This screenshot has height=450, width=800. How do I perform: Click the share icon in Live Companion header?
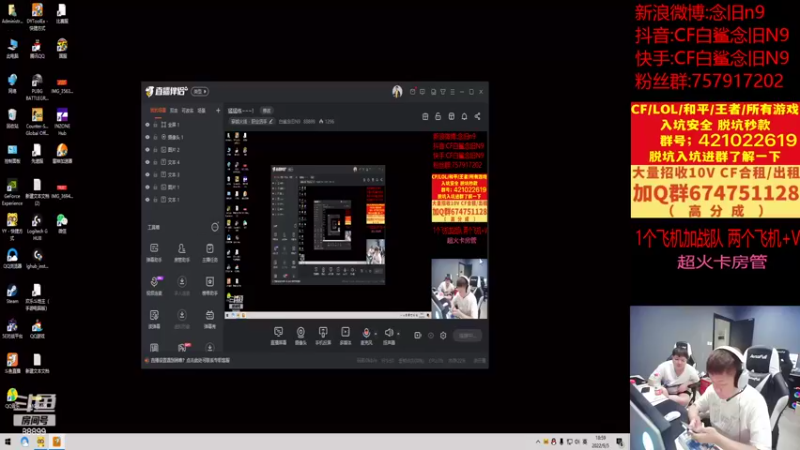478,116
